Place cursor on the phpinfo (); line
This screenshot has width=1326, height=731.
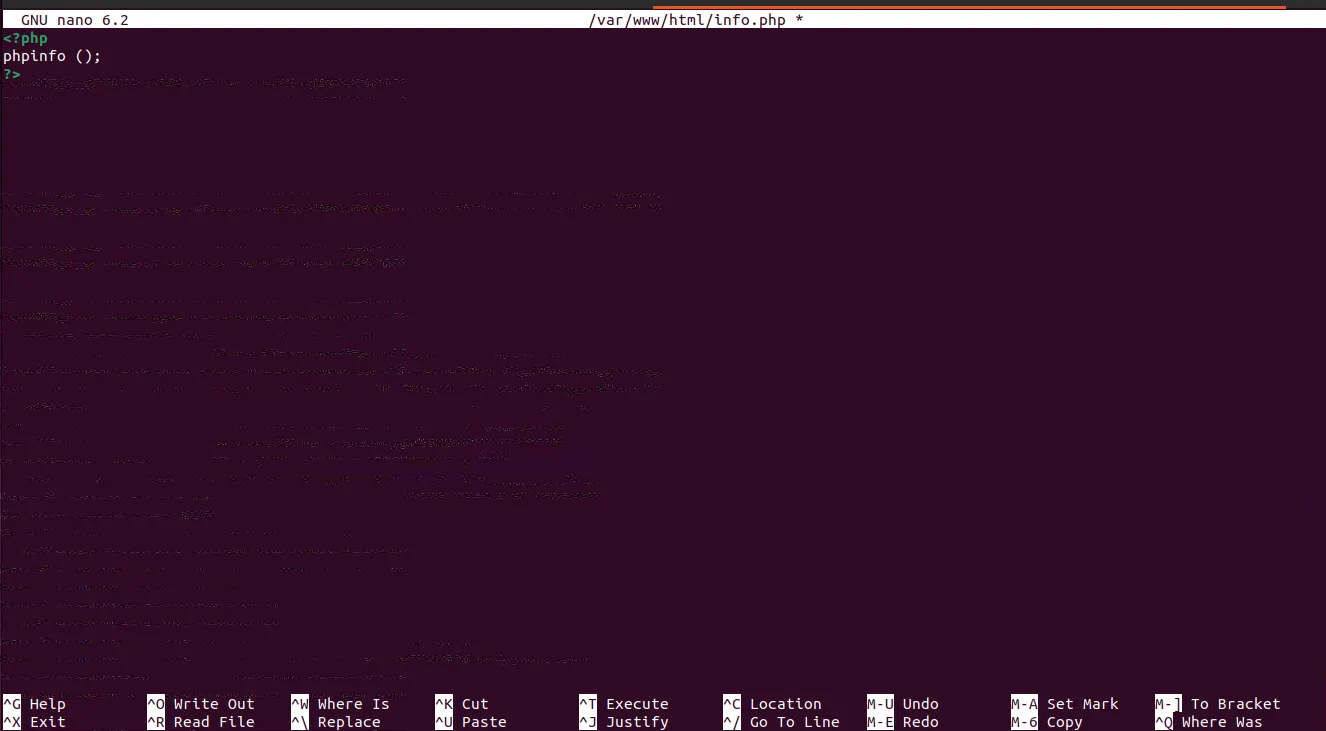coord(52,56)
